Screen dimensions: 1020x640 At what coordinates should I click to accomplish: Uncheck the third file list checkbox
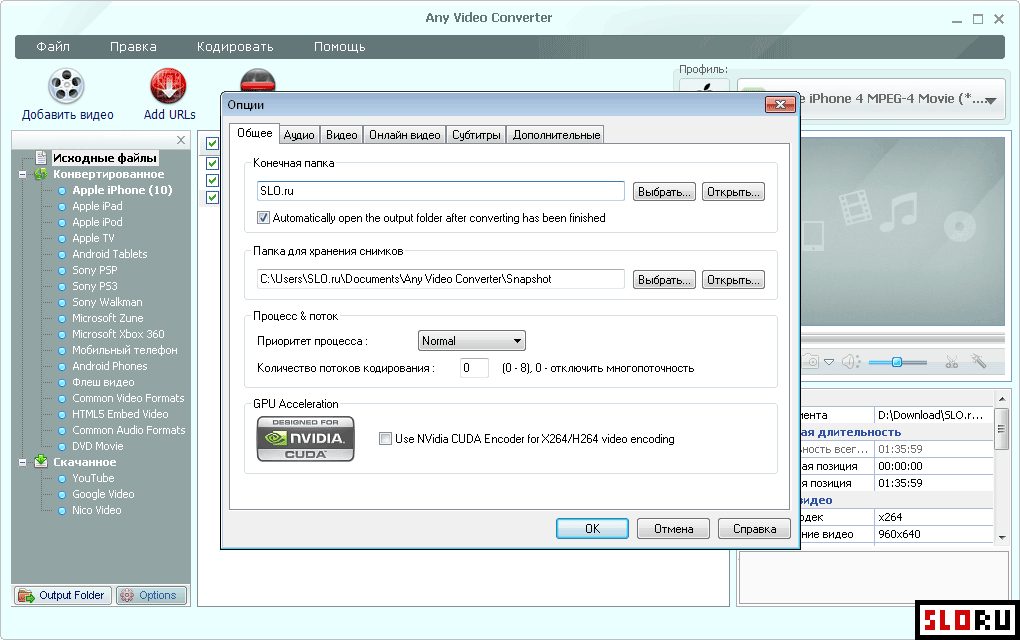[x=212, y=180]
